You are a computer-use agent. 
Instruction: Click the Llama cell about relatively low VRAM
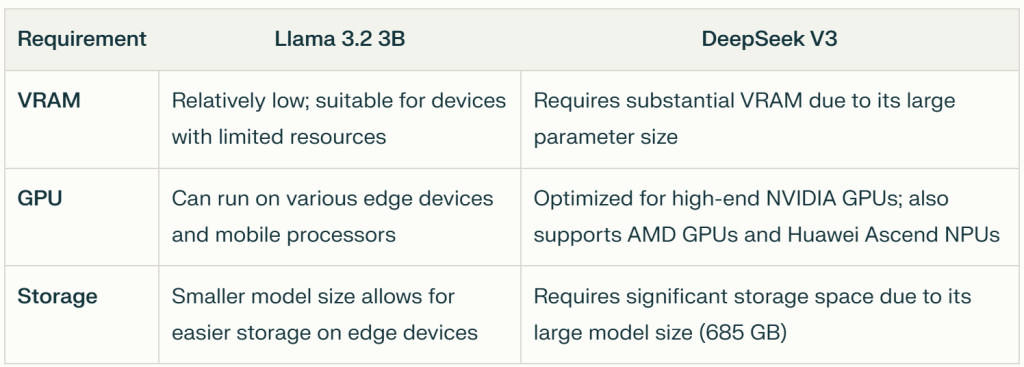[340, 119]
